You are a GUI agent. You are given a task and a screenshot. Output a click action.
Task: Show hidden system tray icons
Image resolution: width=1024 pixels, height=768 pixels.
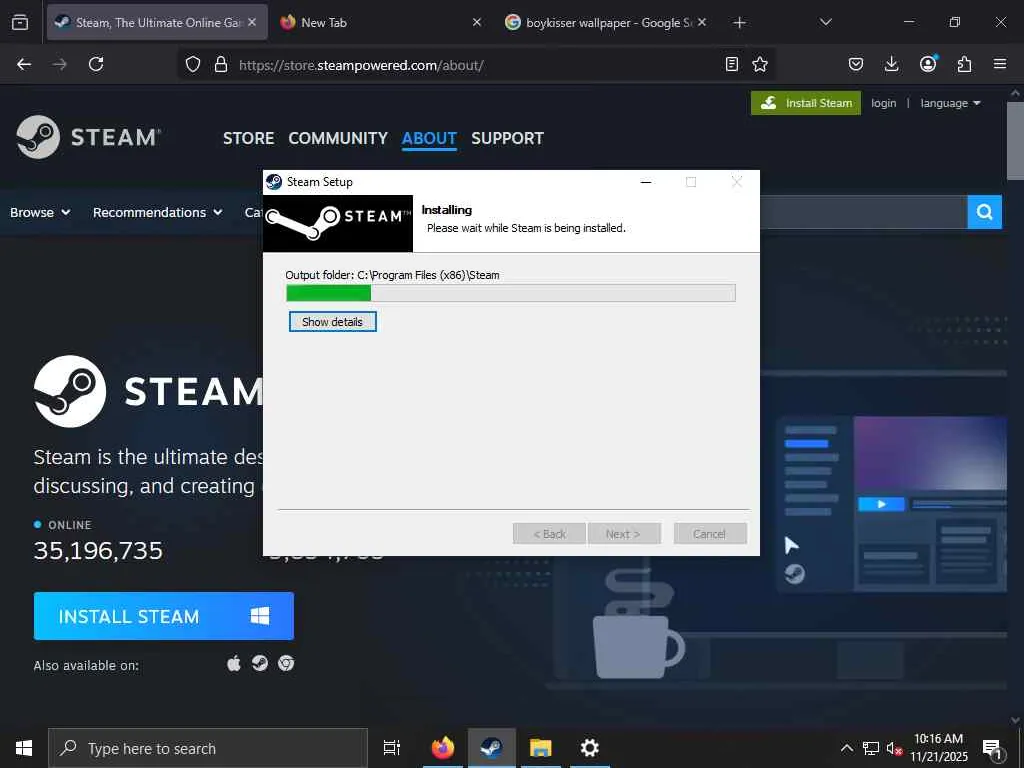pos(846,748)
